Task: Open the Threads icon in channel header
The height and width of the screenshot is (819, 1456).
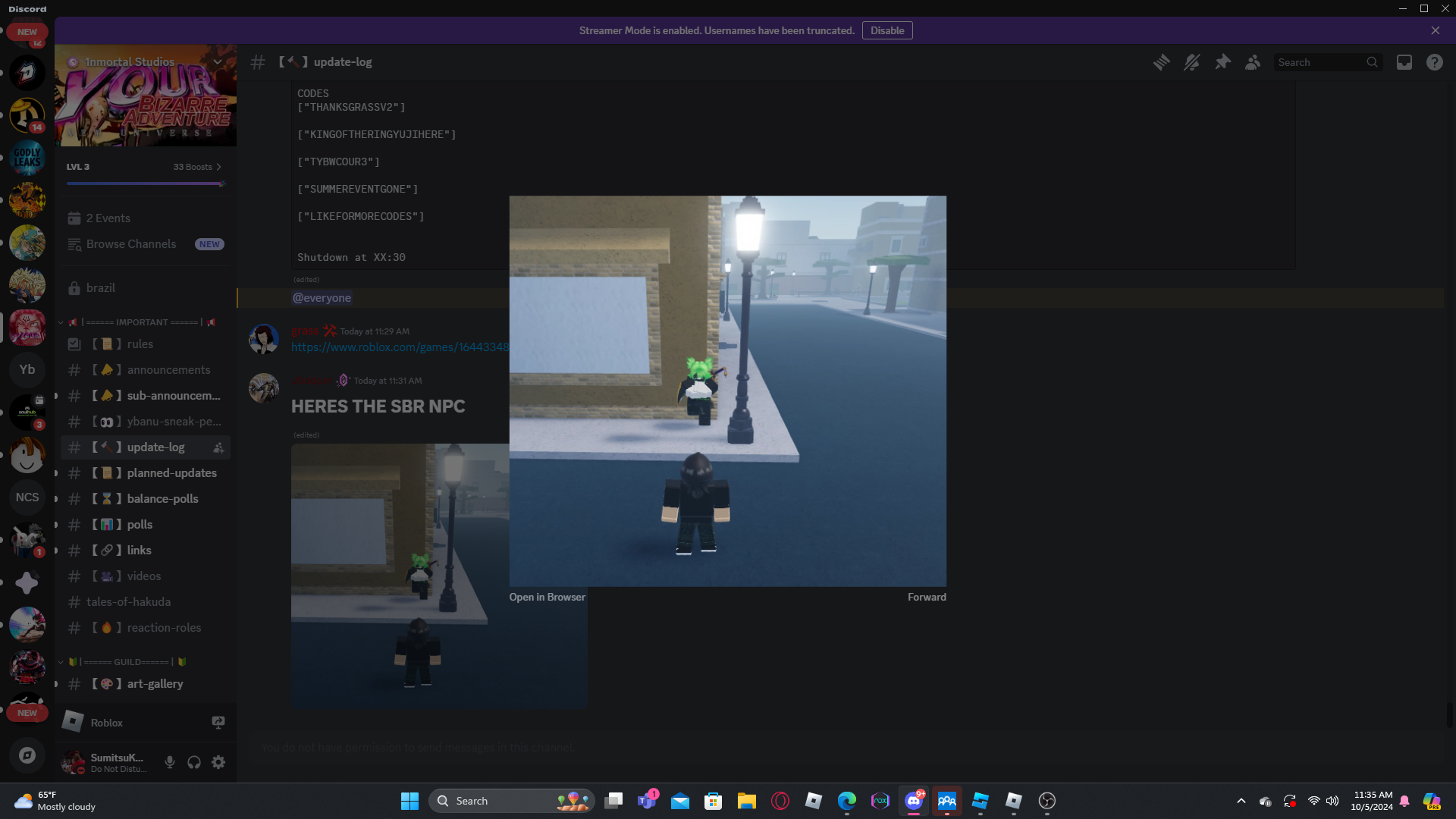Action: pyautogui.click(x=1161, y=62)
